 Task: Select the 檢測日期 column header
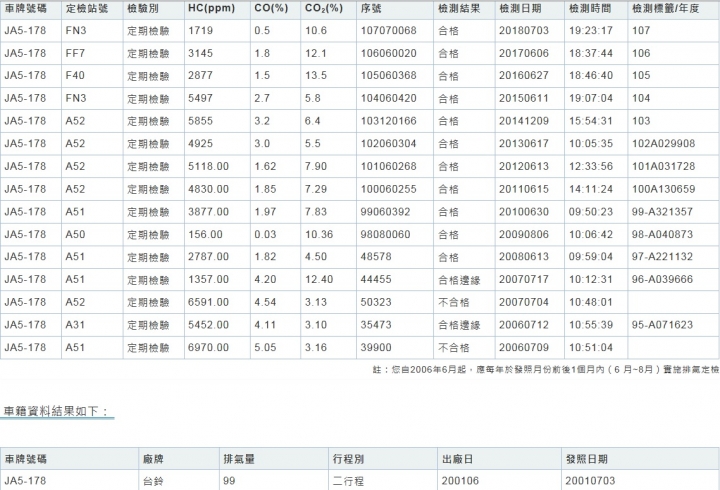click(520, 8)
